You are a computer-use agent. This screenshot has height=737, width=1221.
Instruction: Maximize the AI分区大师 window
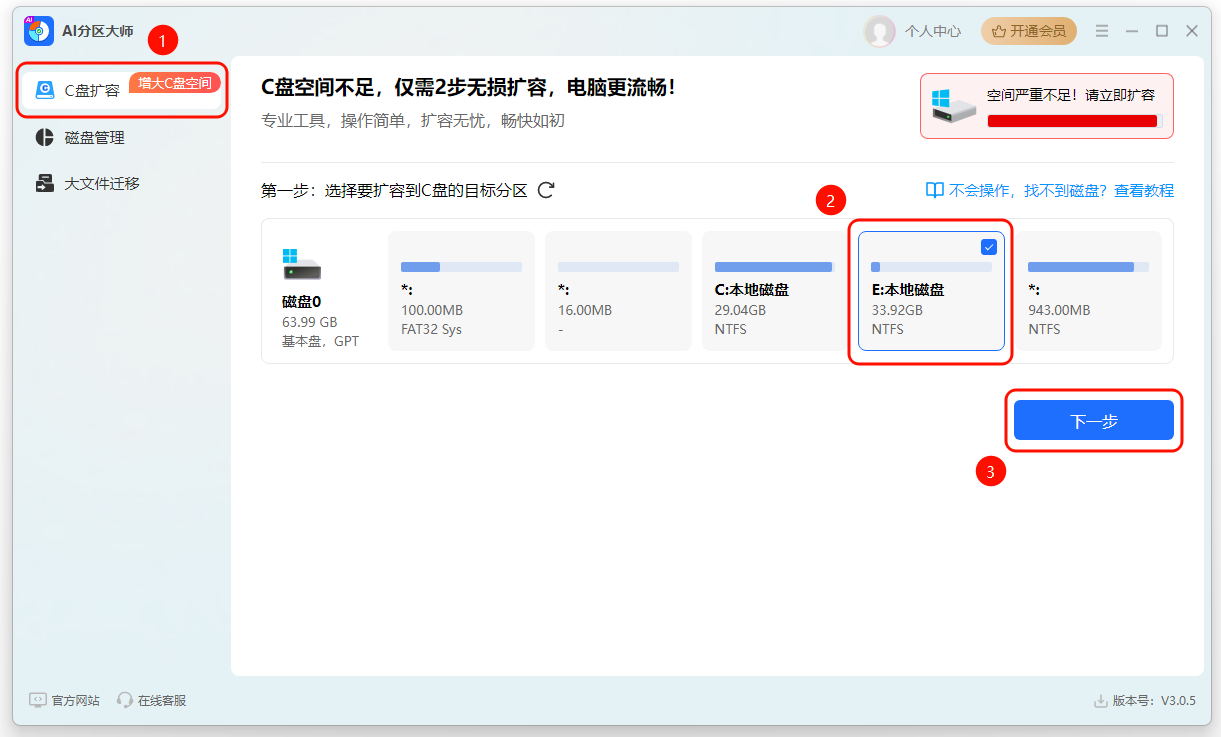[x=1162, y=31]
